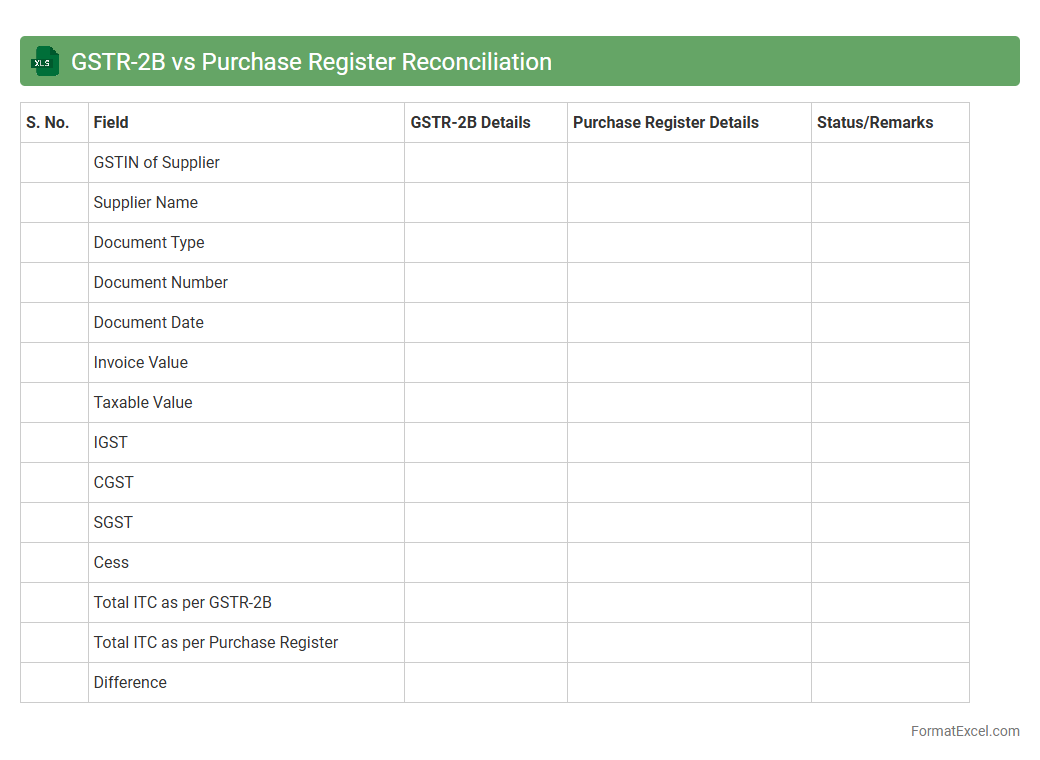Click the GSTR-2B vs Purchase Register Reconciliation title
Viewport: 1040px width, 760px height.
click(311, 62)
